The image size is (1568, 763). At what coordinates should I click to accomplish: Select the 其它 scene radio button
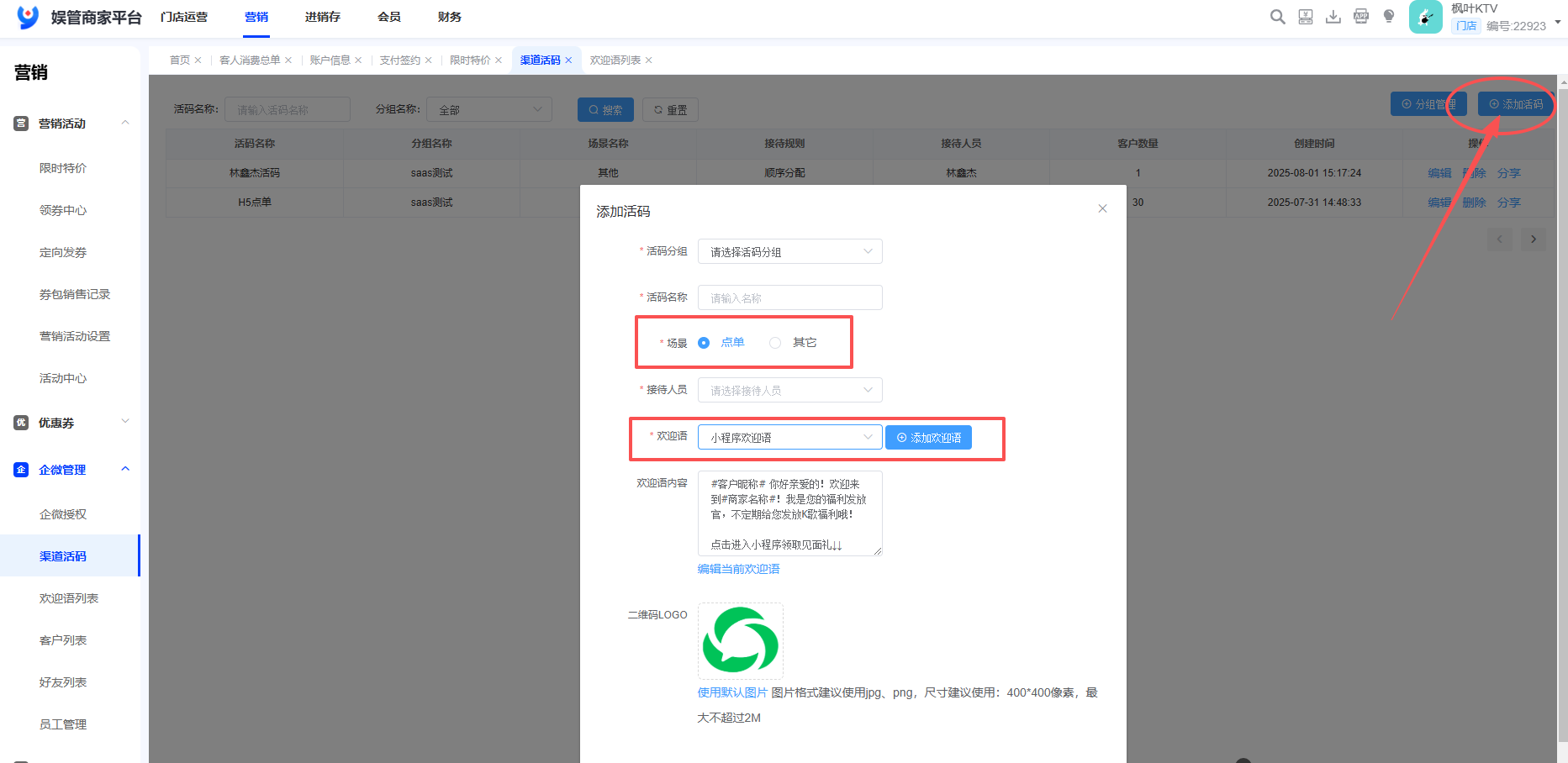[774, 342]
